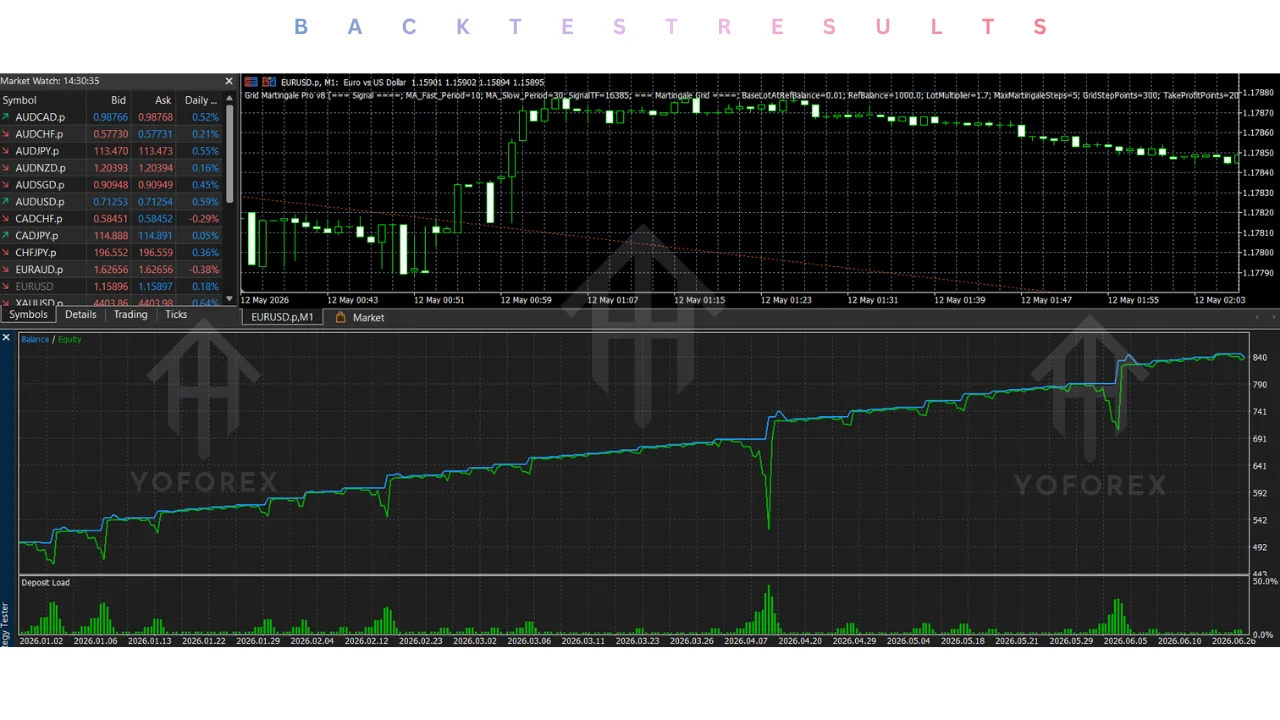Select the AUDNZD.p symbol row
The image size is (1280, 720).
112,168
